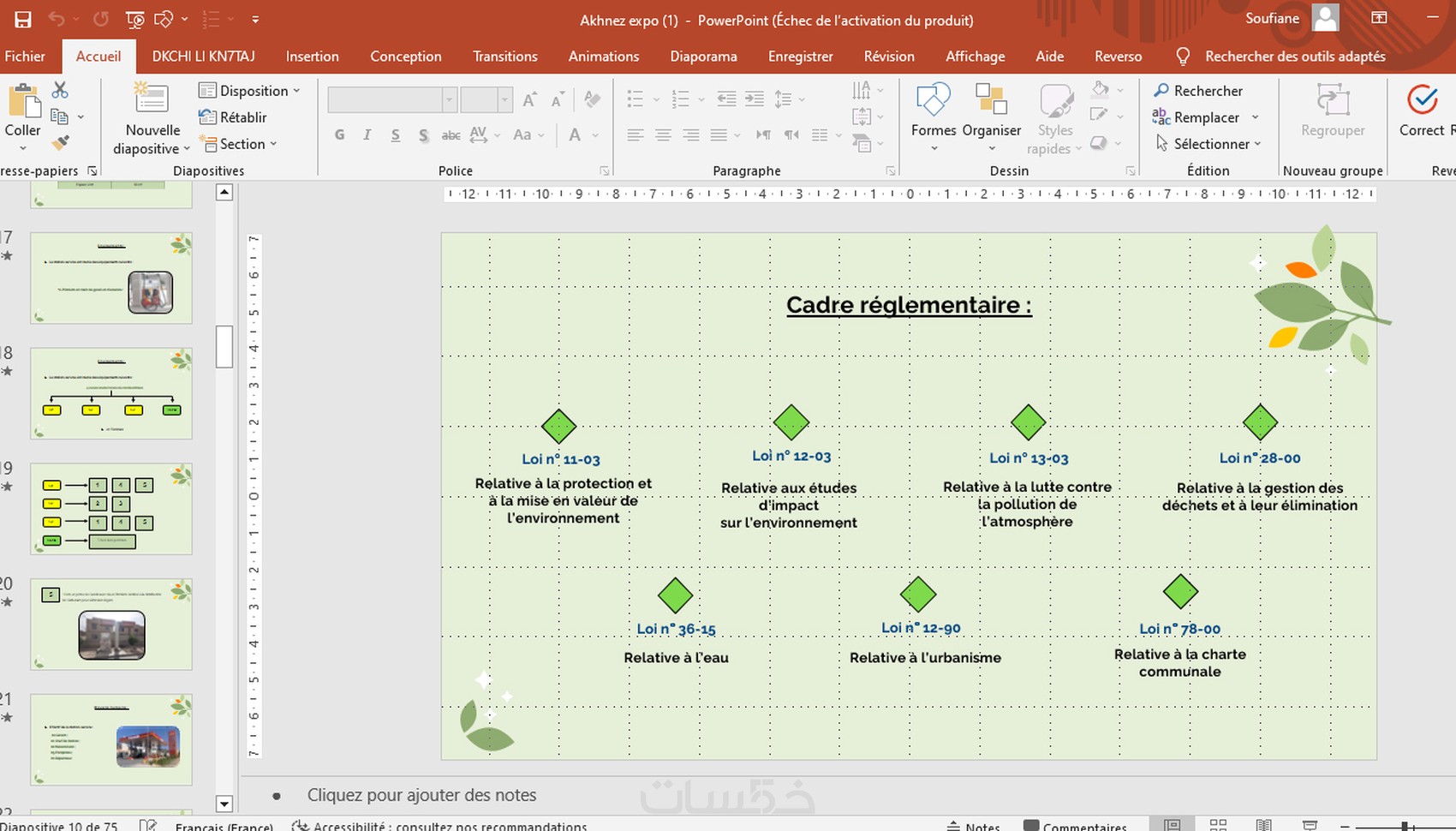The height and width of the screenshot is (831, 1456).
Task: Save the presentation with the floppy disk icon
Action: pyautogui.click(x=23, y=19)
